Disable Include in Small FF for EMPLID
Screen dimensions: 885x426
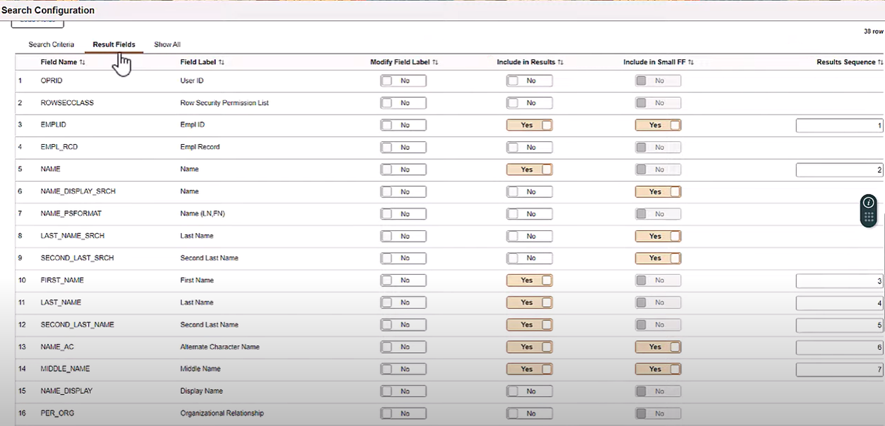(x=658, y=125)
